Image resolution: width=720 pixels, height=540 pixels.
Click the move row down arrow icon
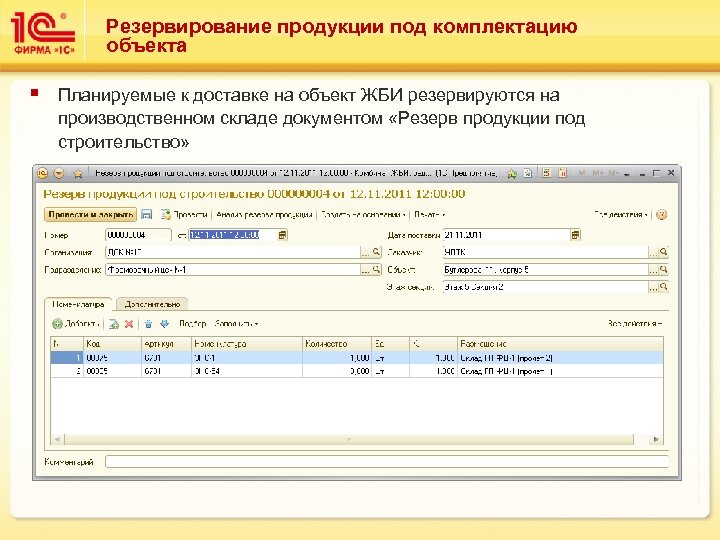tap(164, 324)
